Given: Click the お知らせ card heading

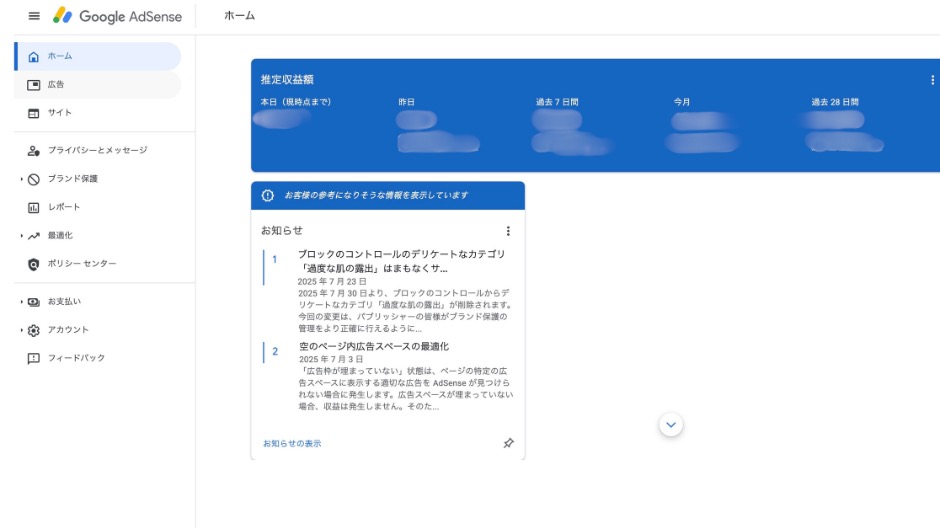Looking at the screenshot, I should 282,230.
